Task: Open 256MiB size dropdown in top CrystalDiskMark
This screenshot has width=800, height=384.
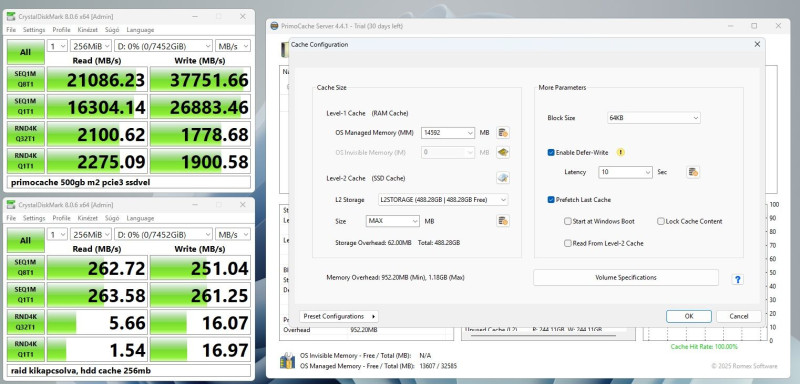Action: 91,46
